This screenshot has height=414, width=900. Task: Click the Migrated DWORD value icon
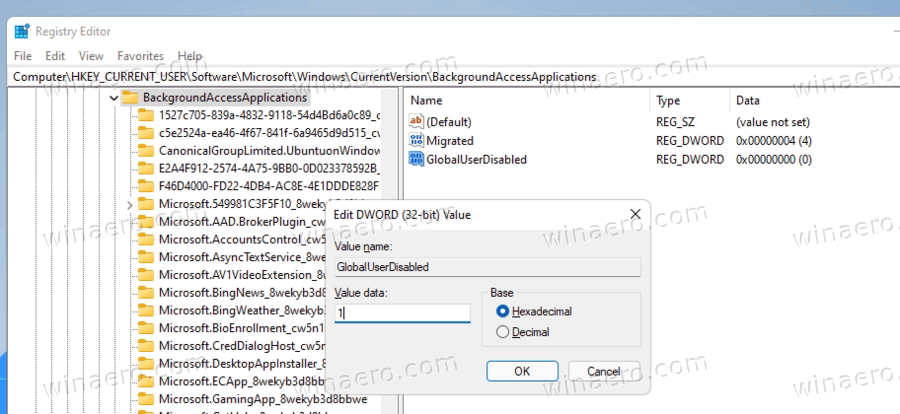pos(416,141)
